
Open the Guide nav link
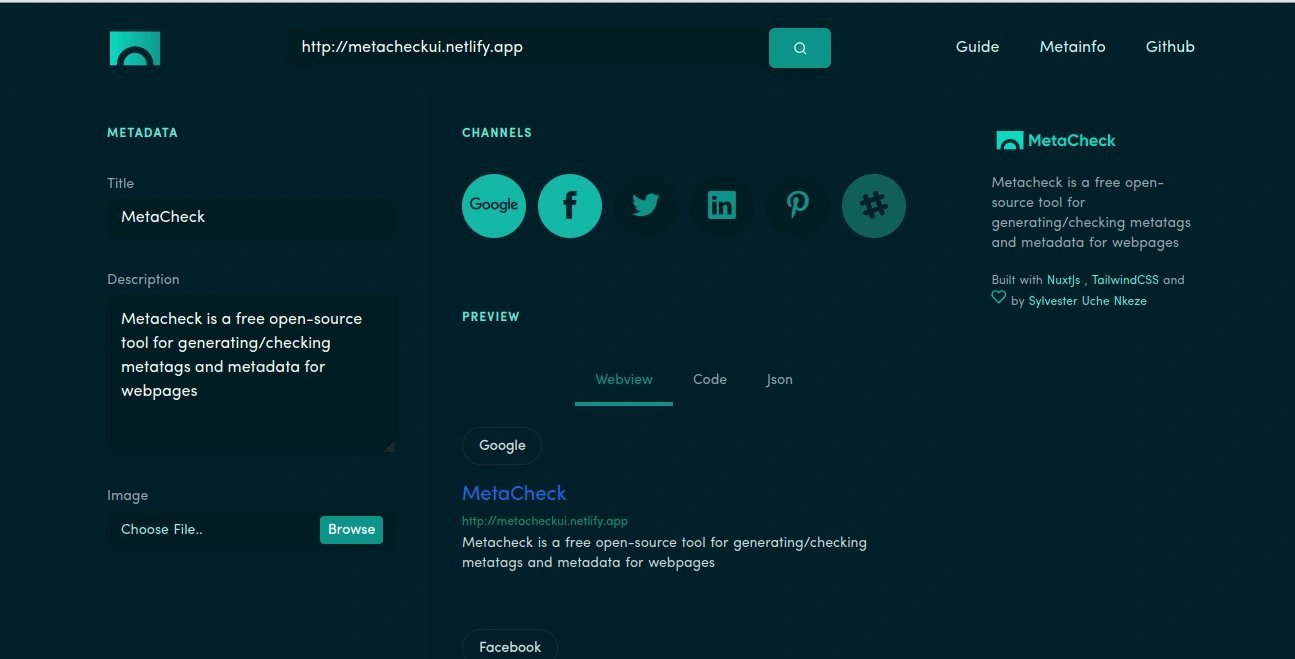(x=977, y=47)
